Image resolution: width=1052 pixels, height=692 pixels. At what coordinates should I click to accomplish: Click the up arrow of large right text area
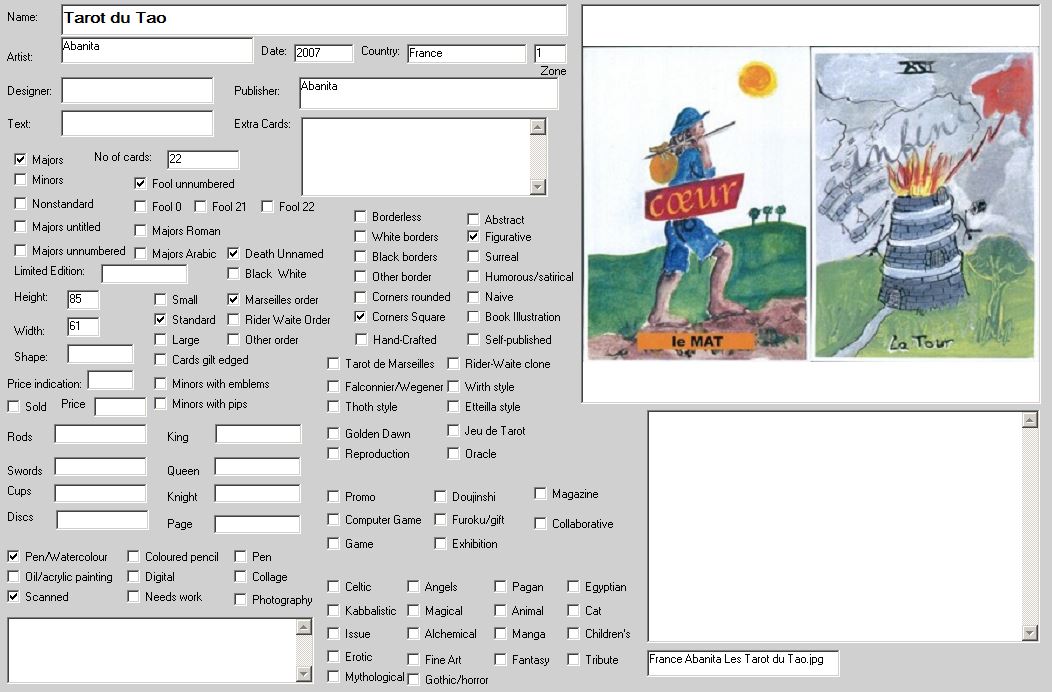tap(1030, 420)
